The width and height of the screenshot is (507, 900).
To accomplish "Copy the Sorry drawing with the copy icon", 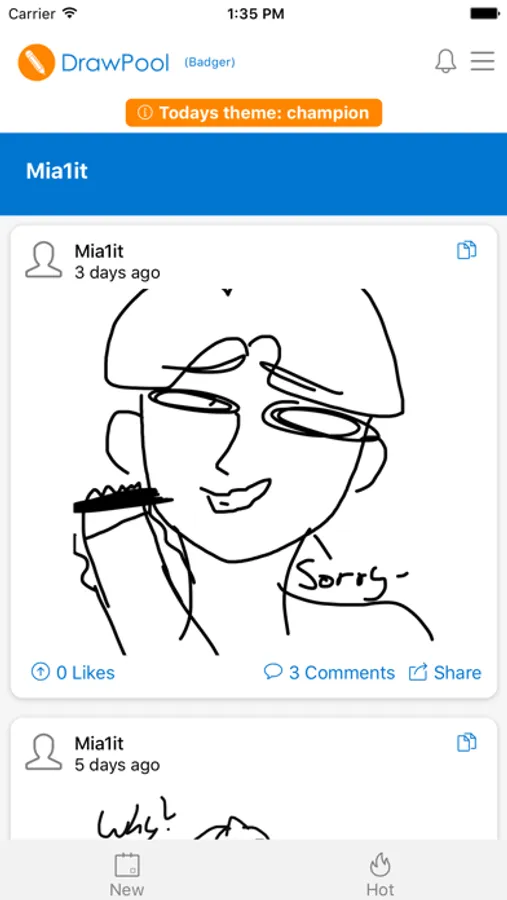I will click(466, 250).
